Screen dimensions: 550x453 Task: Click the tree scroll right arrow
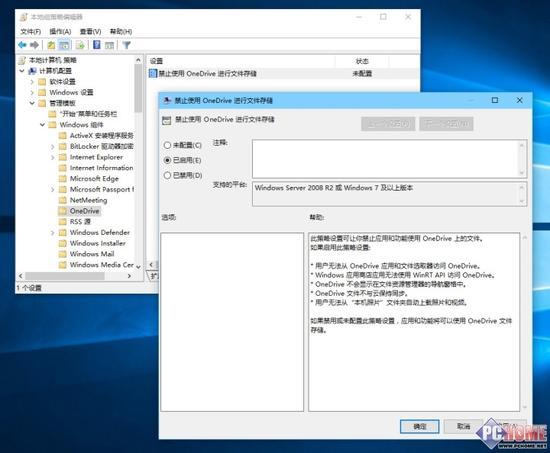point(129,276)
